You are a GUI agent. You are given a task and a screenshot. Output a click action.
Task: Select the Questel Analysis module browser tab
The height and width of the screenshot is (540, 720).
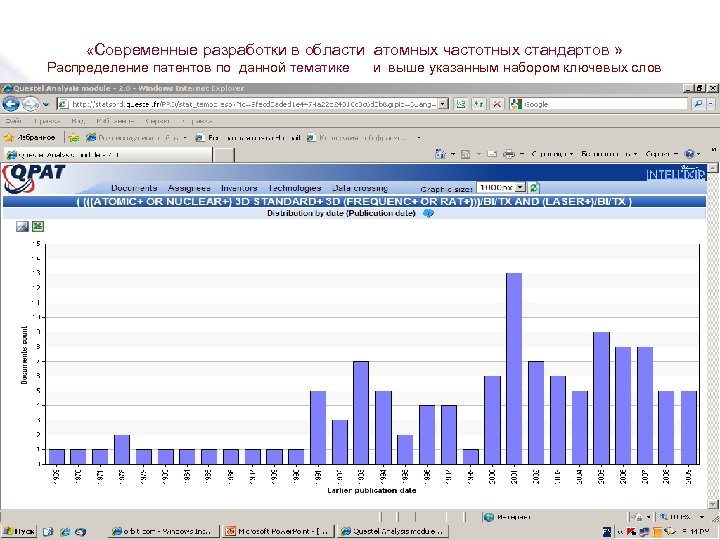(108, 155)
